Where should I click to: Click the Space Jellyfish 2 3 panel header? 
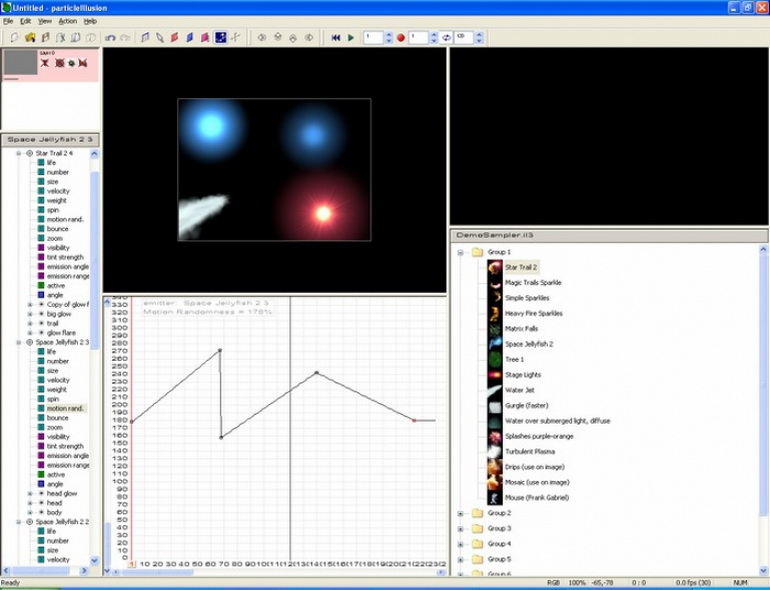[50, 139]
